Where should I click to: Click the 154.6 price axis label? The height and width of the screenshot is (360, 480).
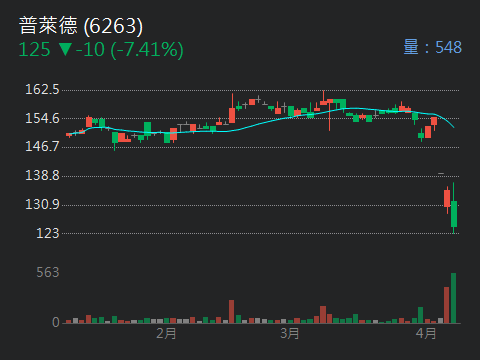(42, 118)
